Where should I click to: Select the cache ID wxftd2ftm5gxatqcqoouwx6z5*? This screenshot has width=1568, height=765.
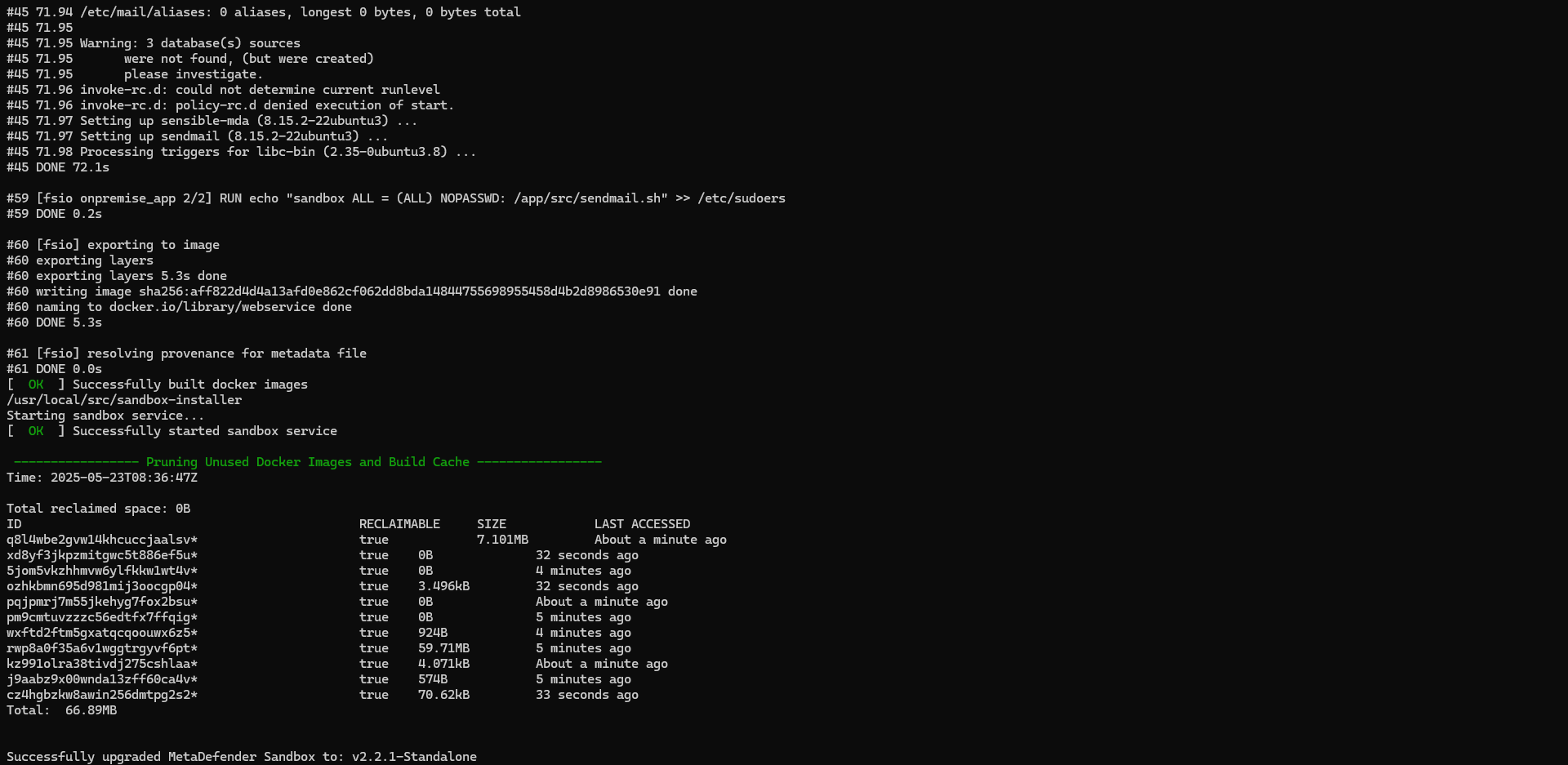(102, 633)
